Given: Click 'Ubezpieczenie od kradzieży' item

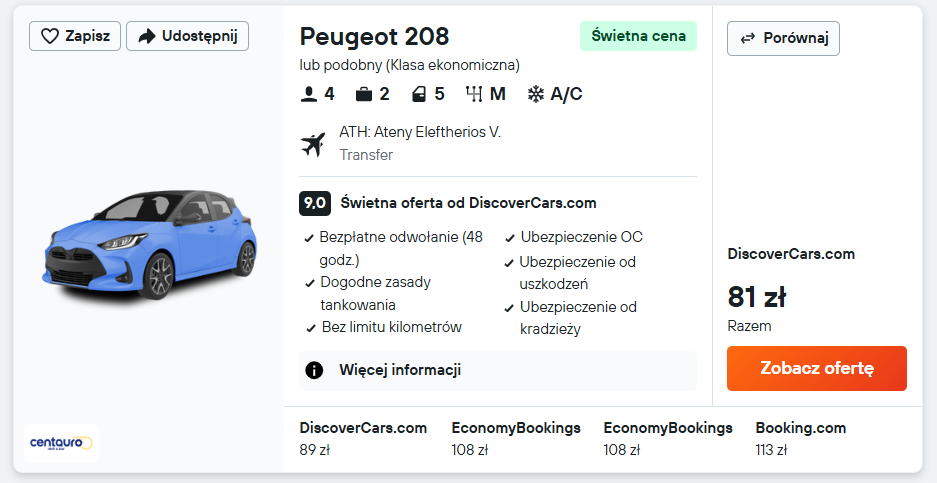Looking at the screenshot, I should click(578, 318).
